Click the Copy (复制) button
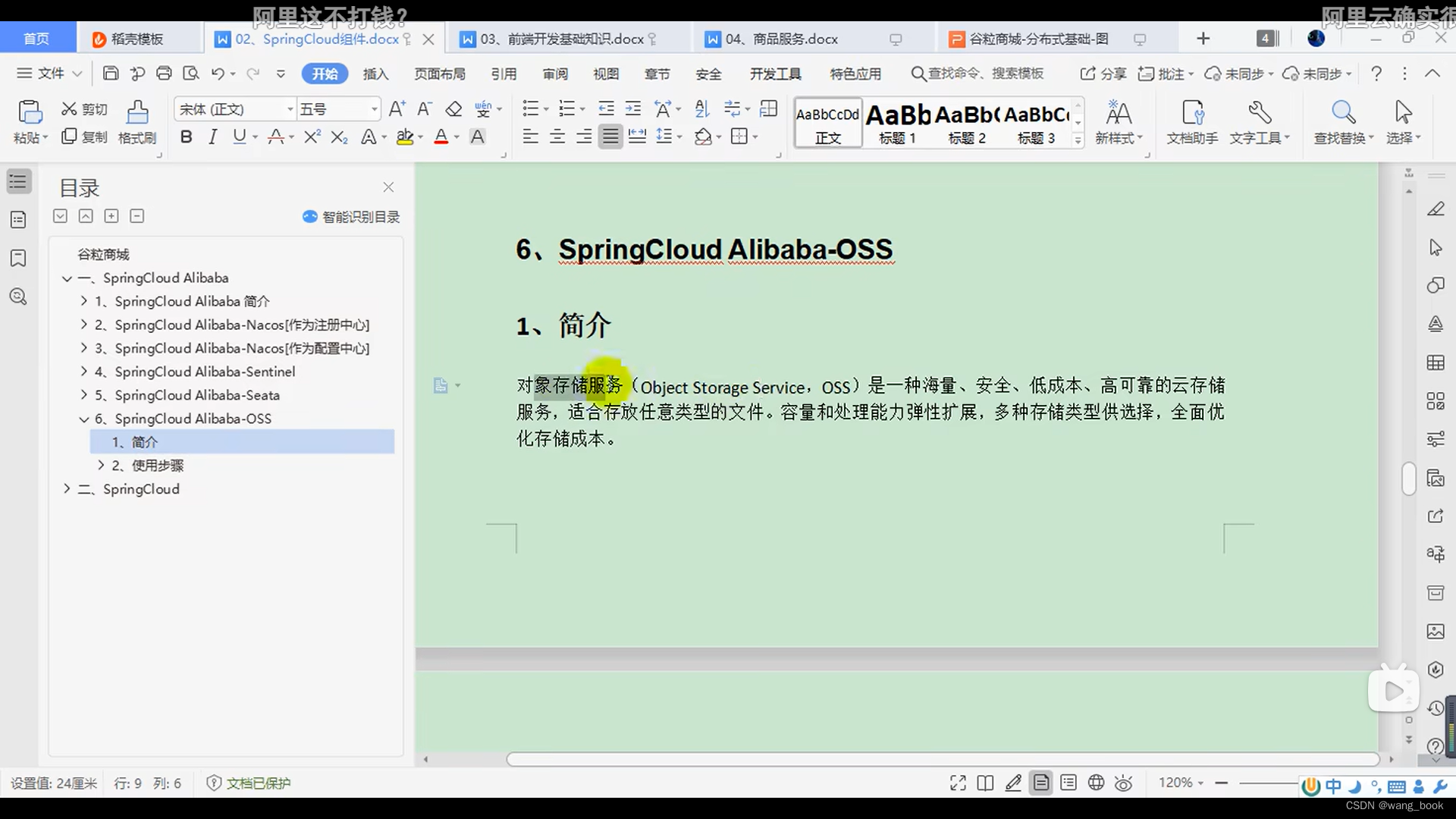 coord(84,136)
